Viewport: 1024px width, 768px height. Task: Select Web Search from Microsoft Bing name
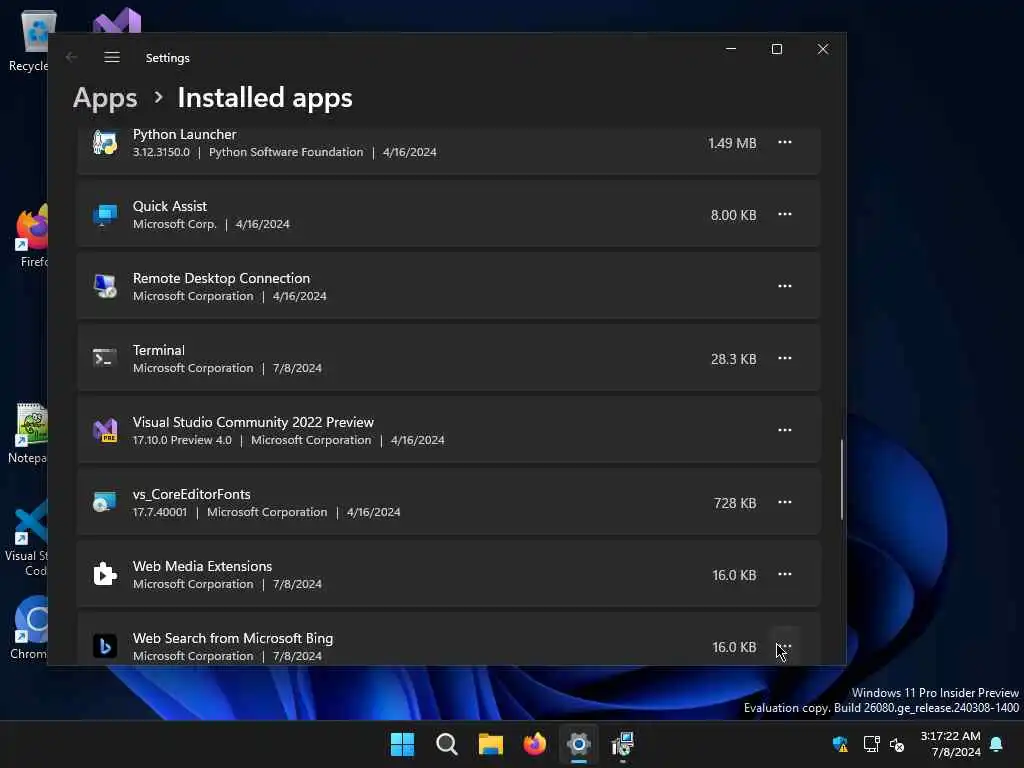coord(233,638)
